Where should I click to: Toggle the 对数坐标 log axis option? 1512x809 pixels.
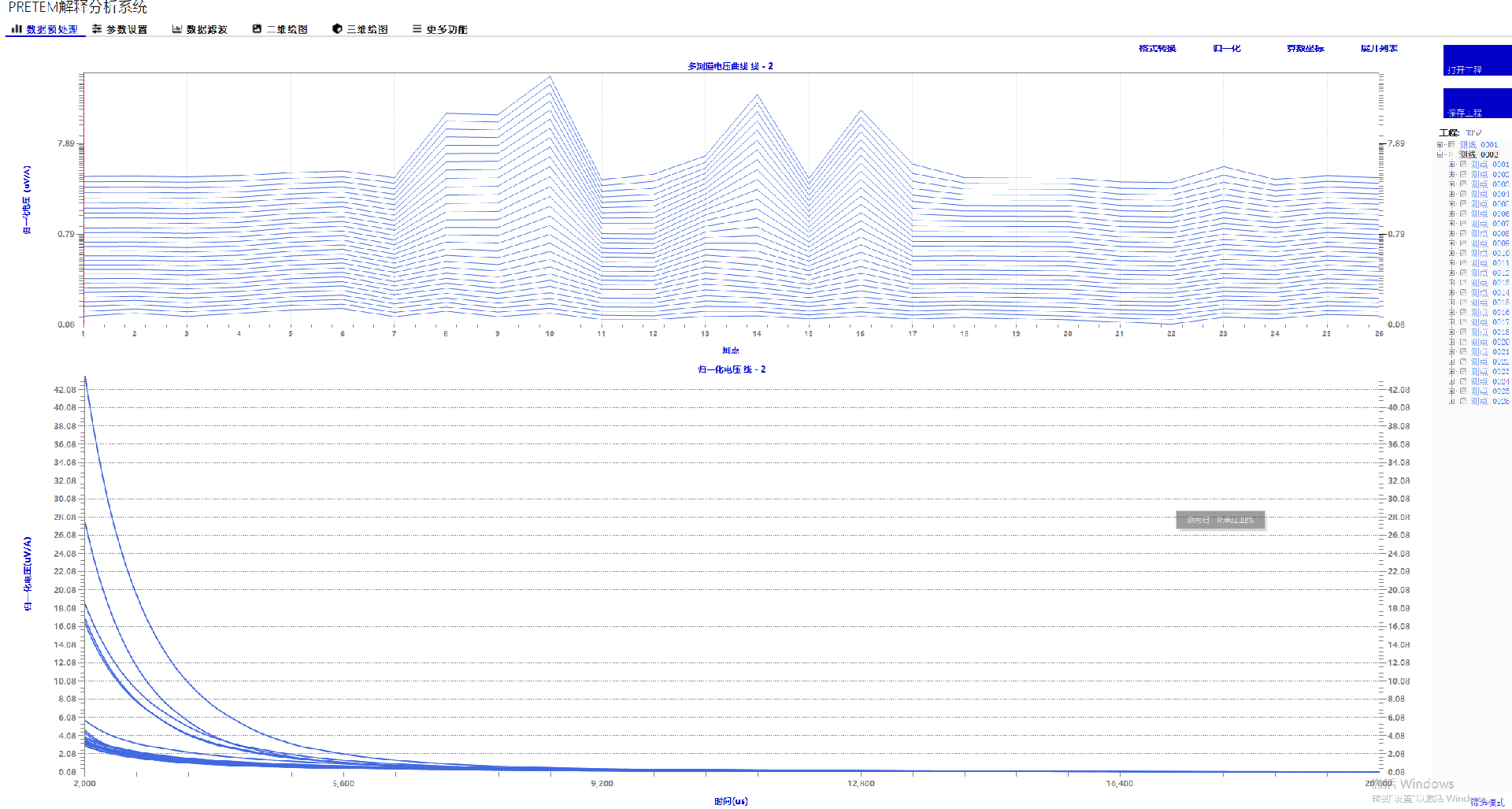click(1305, 49)
